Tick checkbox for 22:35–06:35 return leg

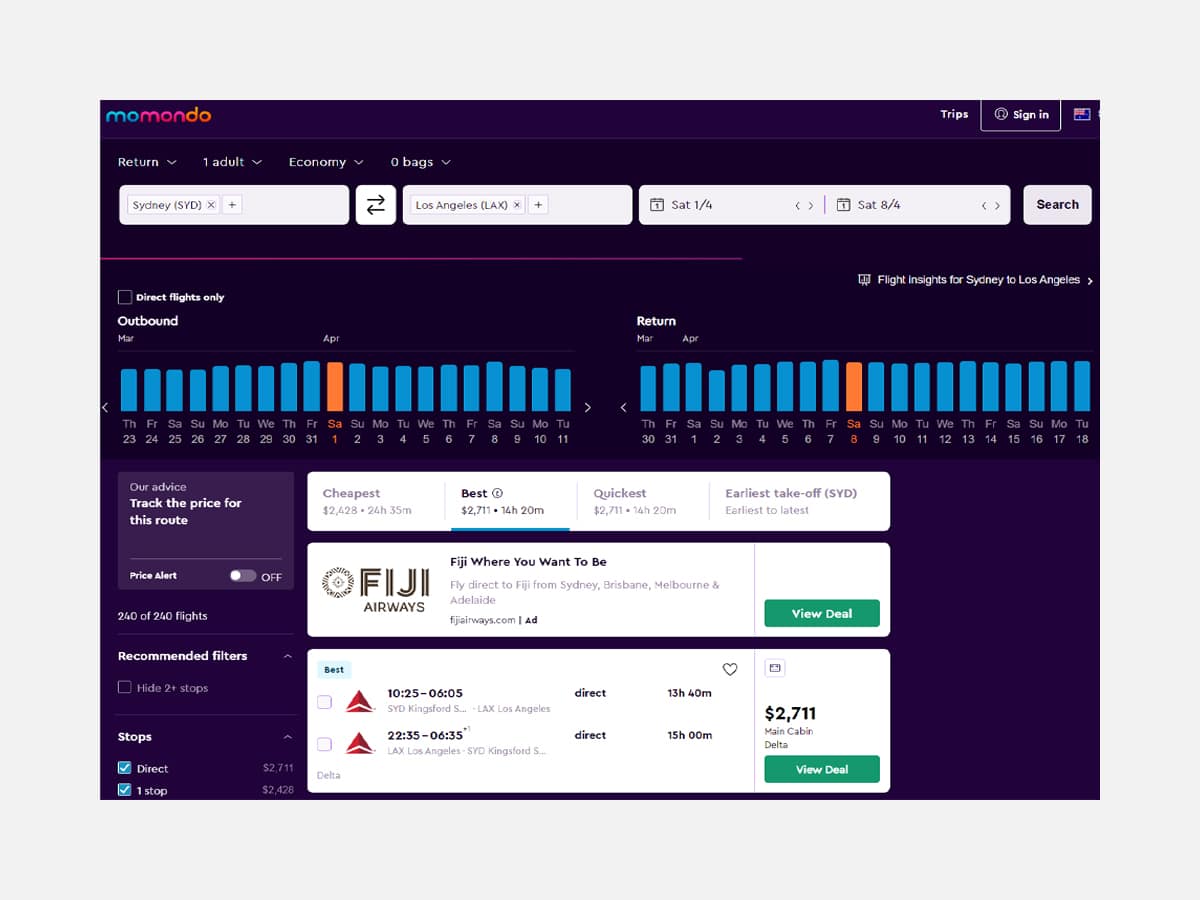pyautogui.click(x=324, y=744)
